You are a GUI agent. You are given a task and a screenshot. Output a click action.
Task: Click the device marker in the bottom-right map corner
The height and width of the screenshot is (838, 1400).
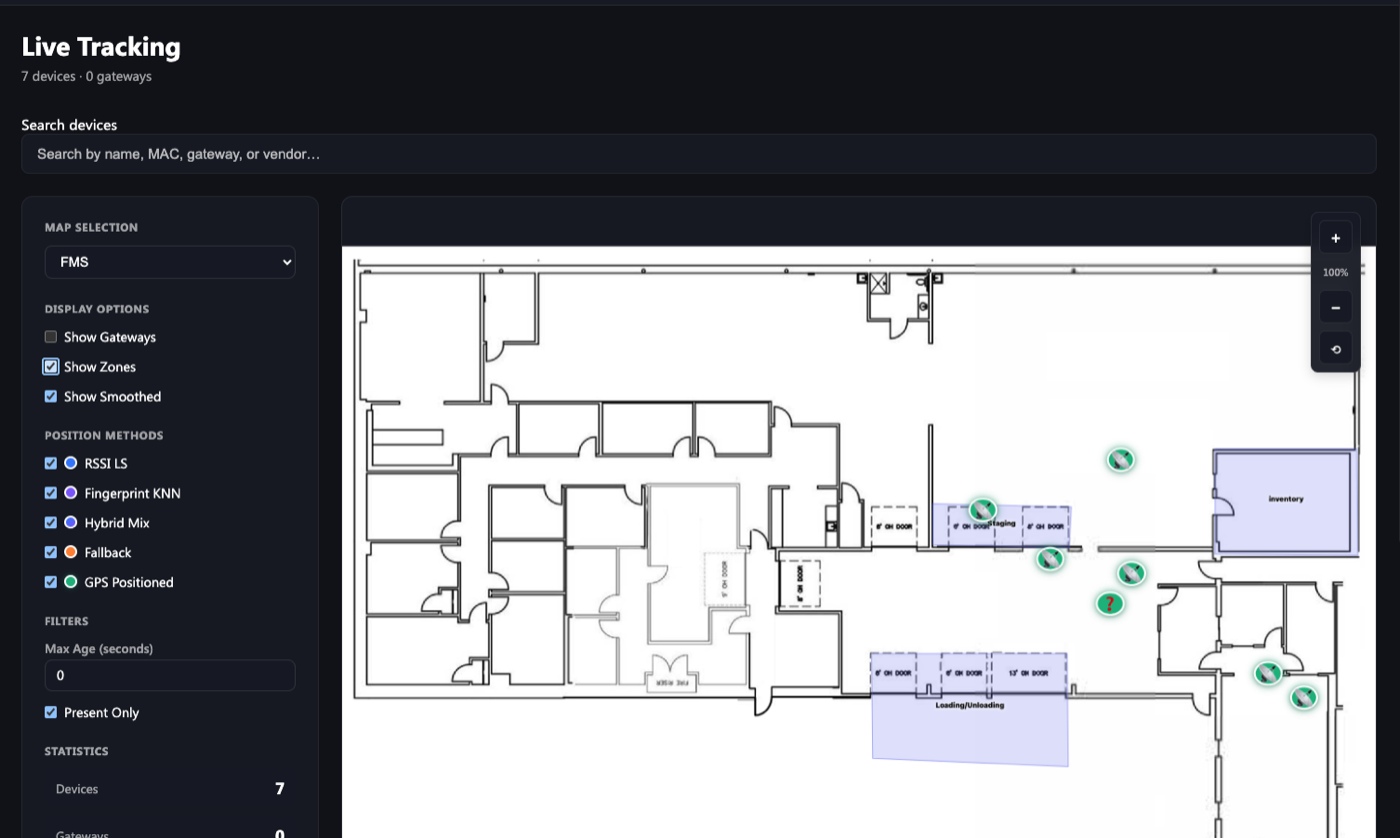[1303, 696]
